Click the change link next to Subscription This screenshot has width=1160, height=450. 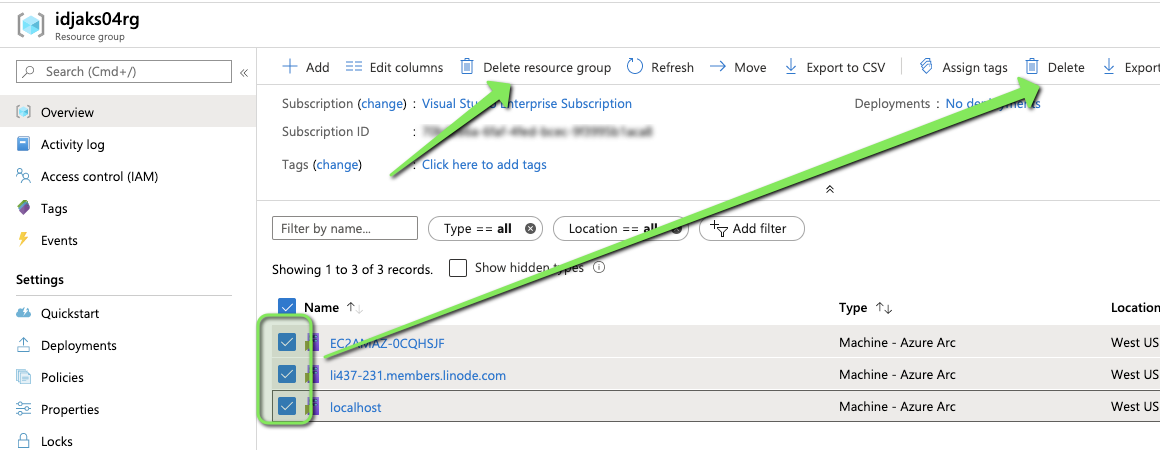382,104
